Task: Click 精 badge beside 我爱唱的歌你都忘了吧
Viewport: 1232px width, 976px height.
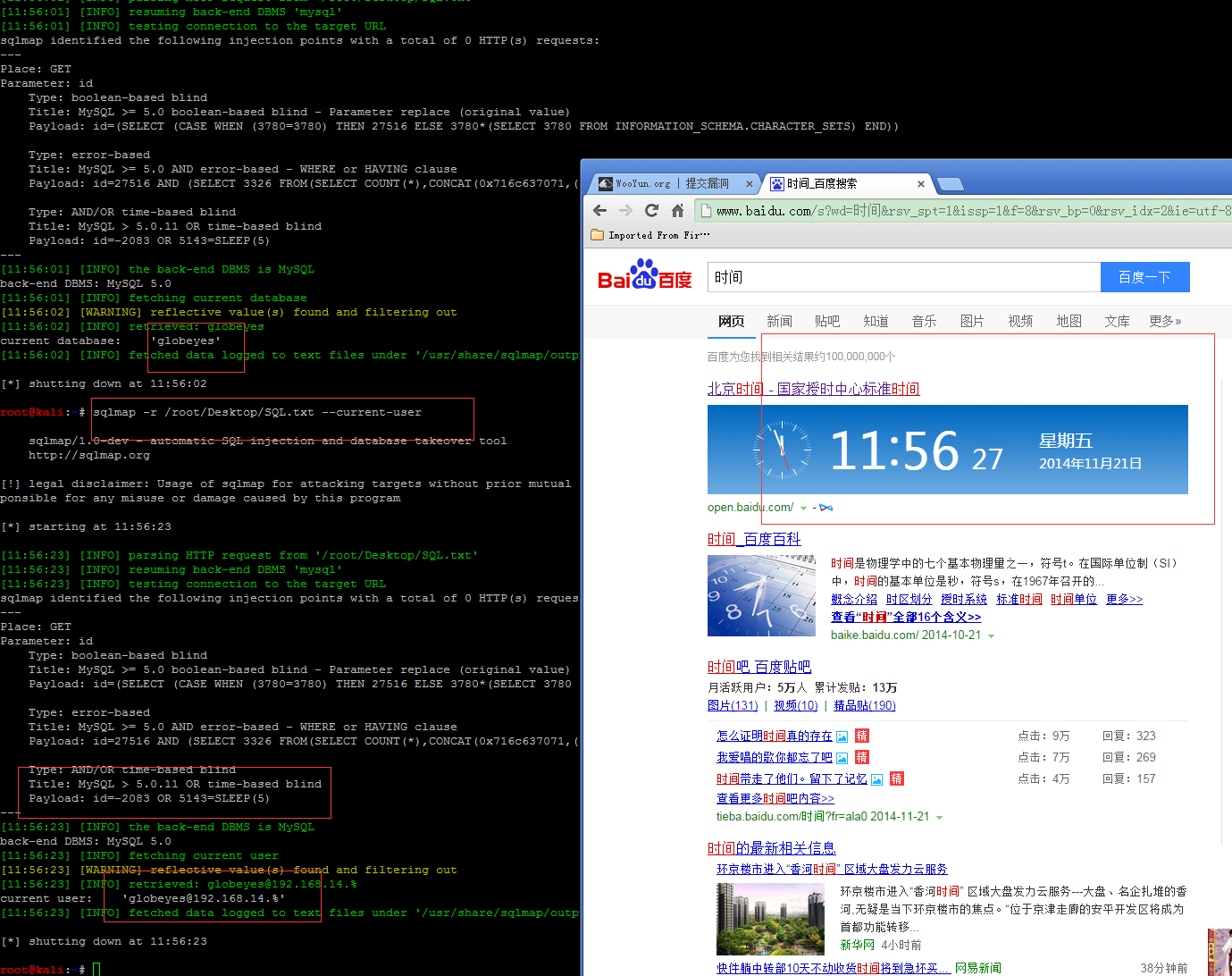Action: (x=862, y=757)
